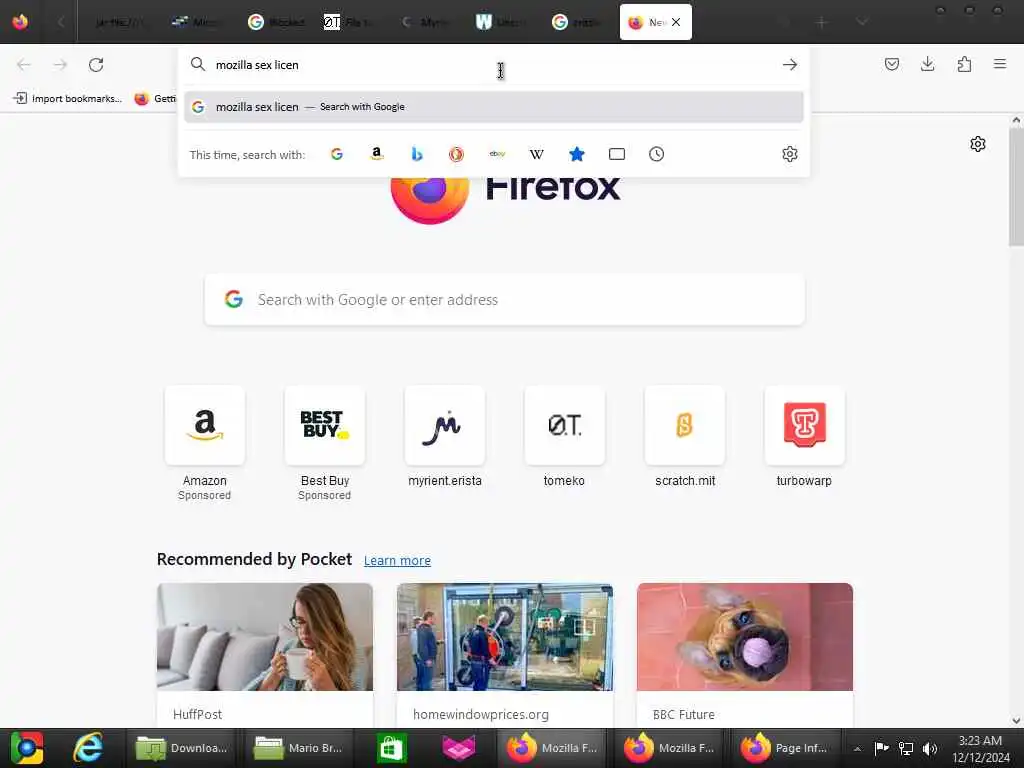This screenshot has height=768, width=1024.
Task: Search this time with Wikipedia icon
Action: pyautogui.click(x=537, y=154)
